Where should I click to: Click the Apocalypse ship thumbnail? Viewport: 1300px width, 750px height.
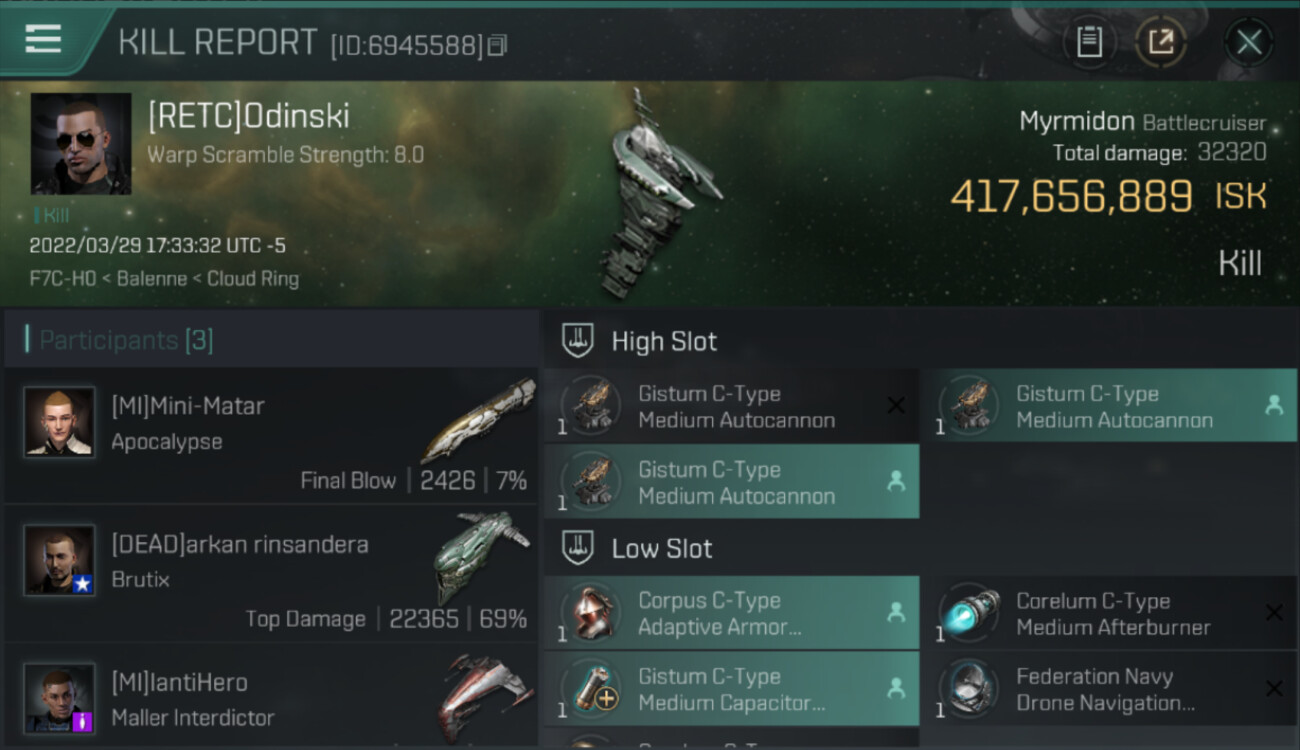(x=477, y=418)
